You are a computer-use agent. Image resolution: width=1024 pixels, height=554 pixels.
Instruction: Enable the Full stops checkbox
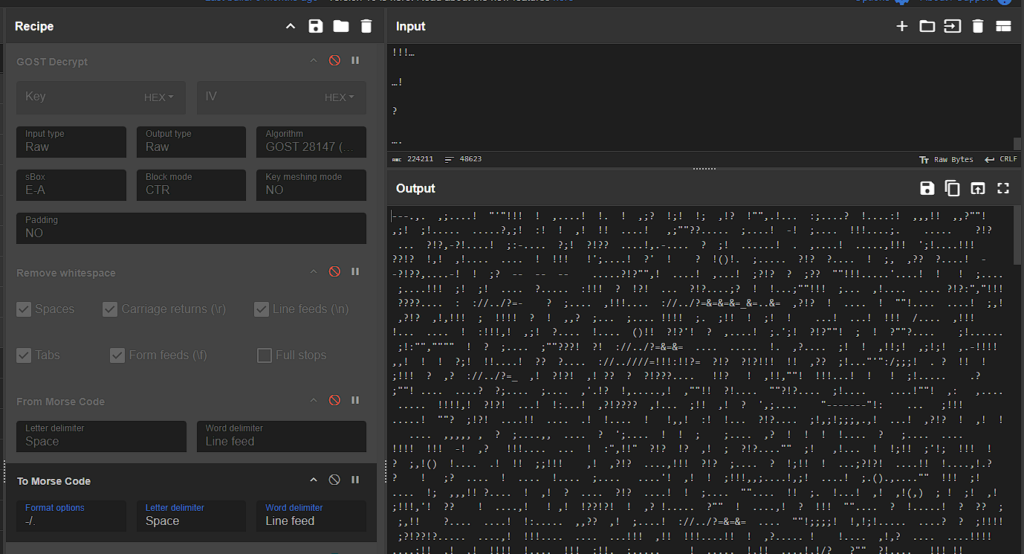tap(264, 355)
